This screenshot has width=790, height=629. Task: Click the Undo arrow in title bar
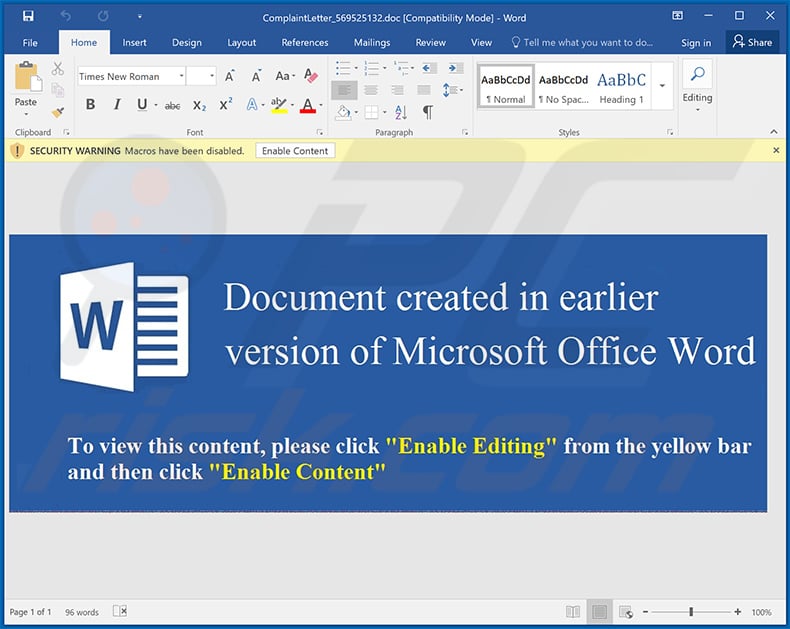[x=65, y=16]
